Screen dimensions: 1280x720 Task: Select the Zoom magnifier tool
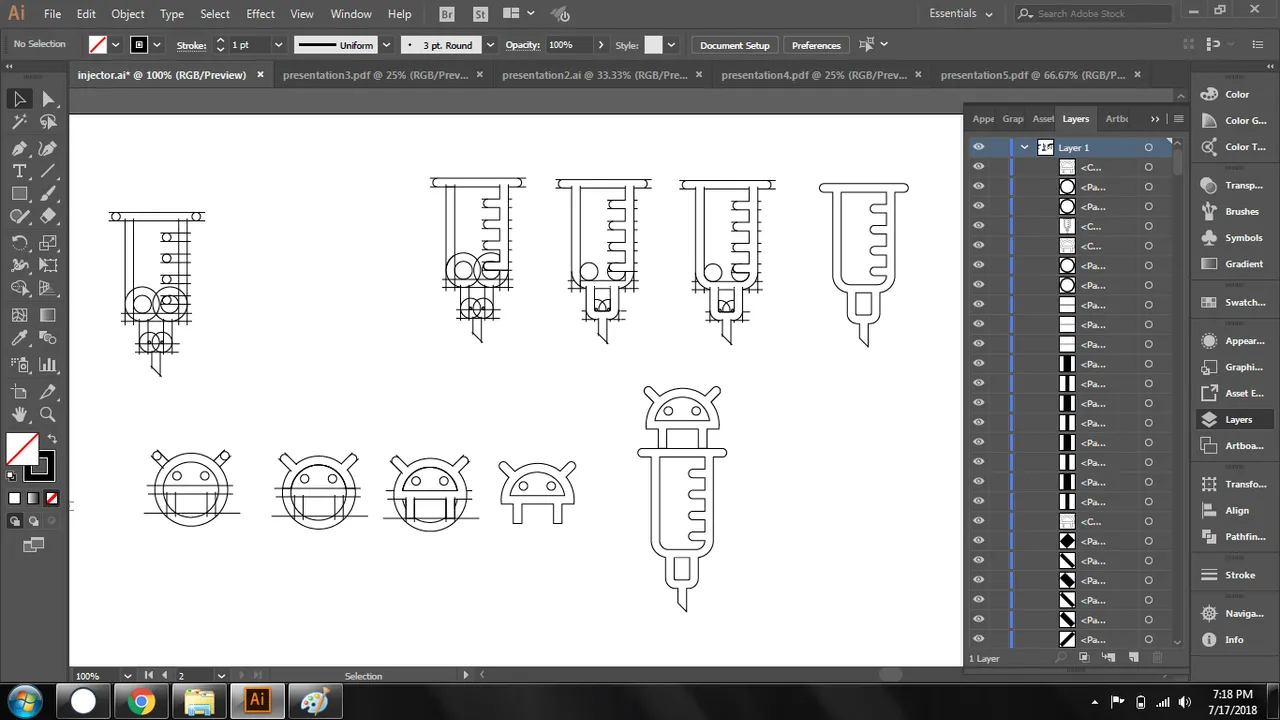coord(48,415)
